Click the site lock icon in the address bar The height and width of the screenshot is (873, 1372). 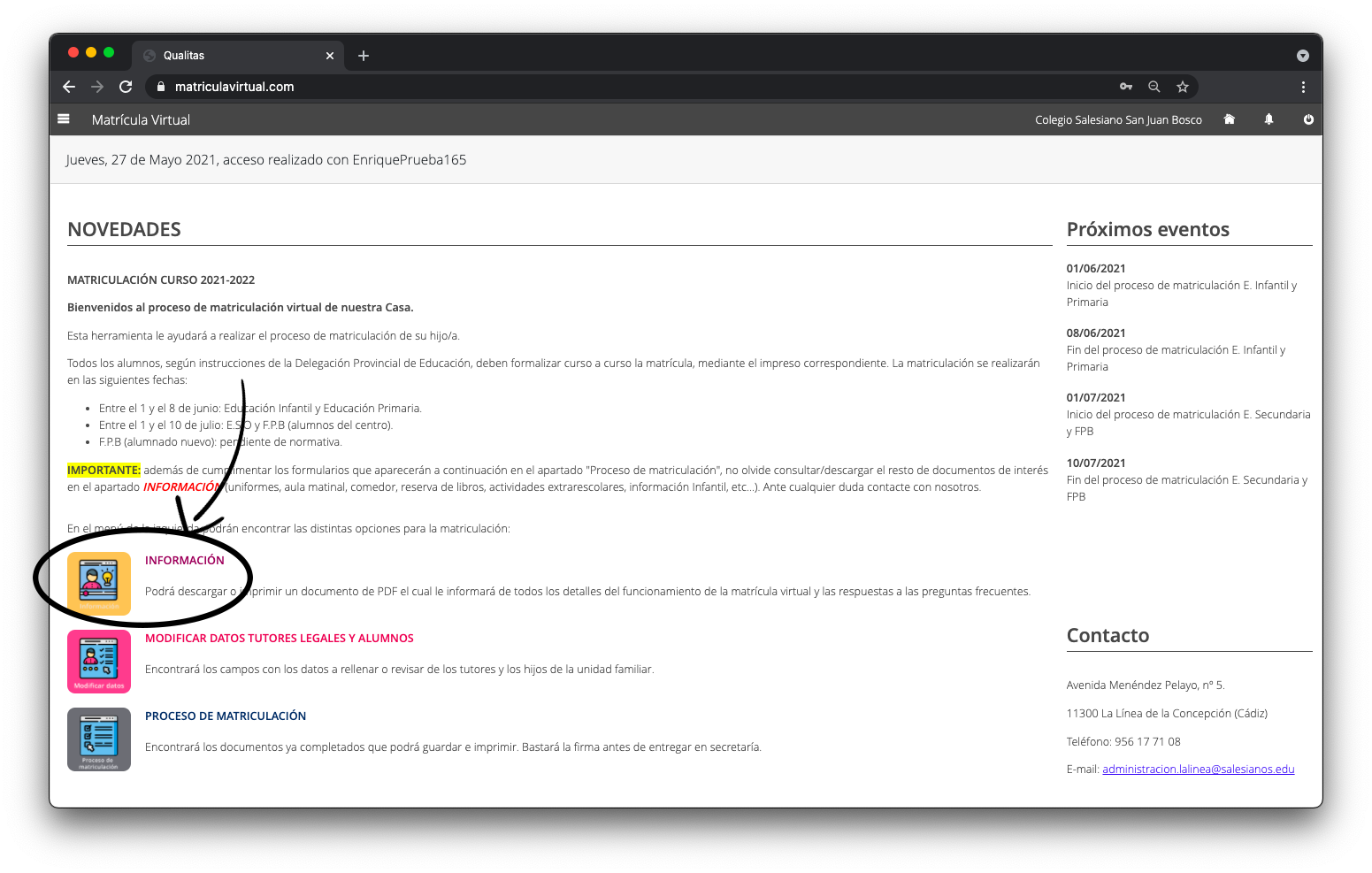161,87
